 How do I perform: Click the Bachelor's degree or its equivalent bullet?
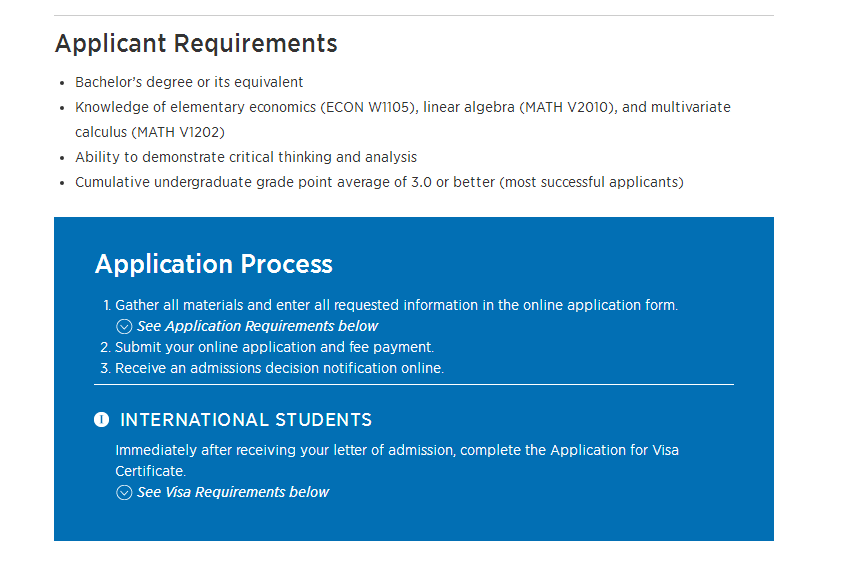tap(189, 82)
